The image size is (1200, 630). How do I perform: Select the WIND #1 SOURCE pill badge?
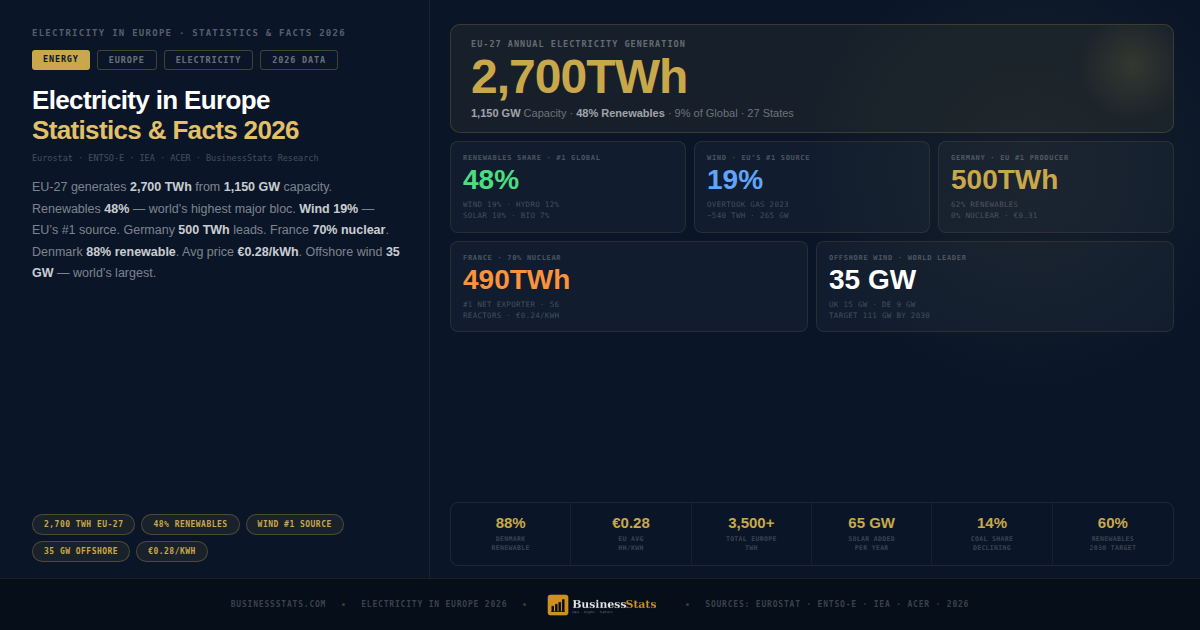pos(295,523)
